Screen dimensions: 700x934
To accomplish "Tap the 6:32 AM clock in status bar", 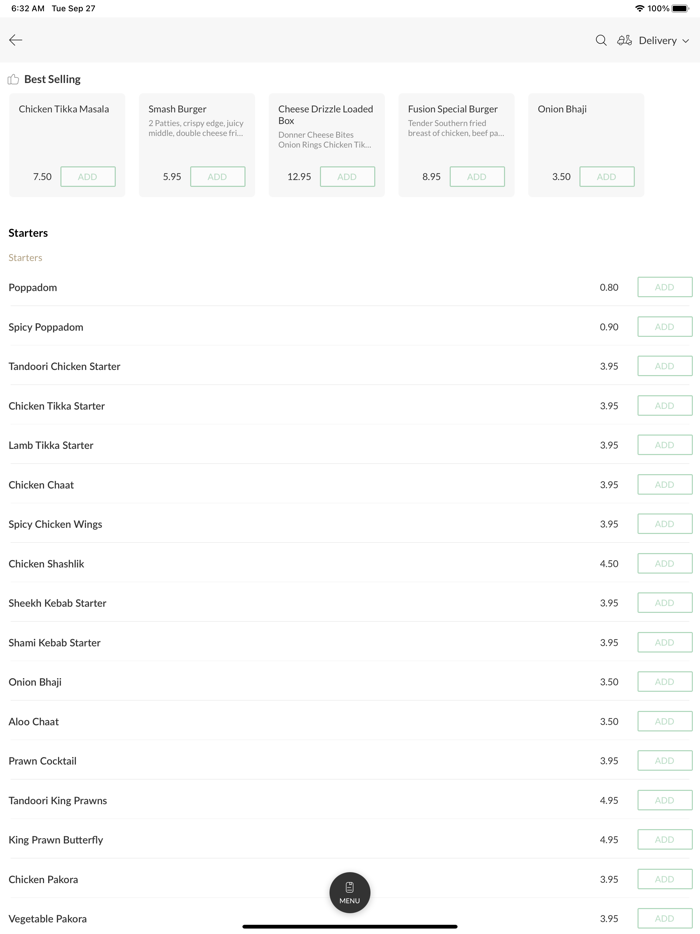I will point(28,8).
